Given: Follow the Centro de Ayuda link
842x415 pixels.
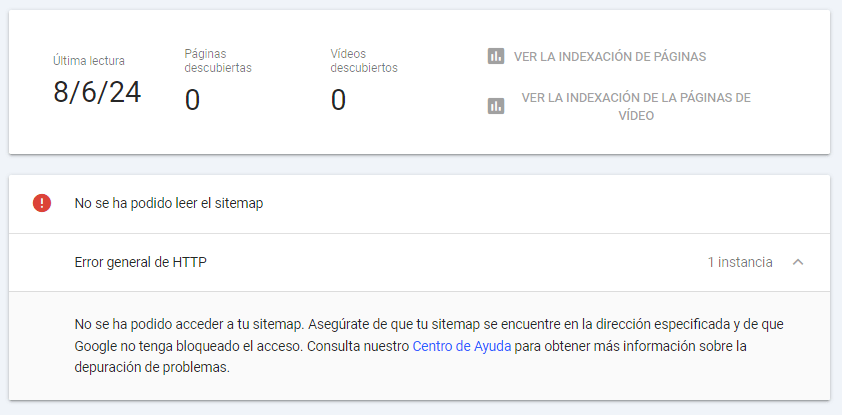Looking at the screenshot, I should pos(462,346).
